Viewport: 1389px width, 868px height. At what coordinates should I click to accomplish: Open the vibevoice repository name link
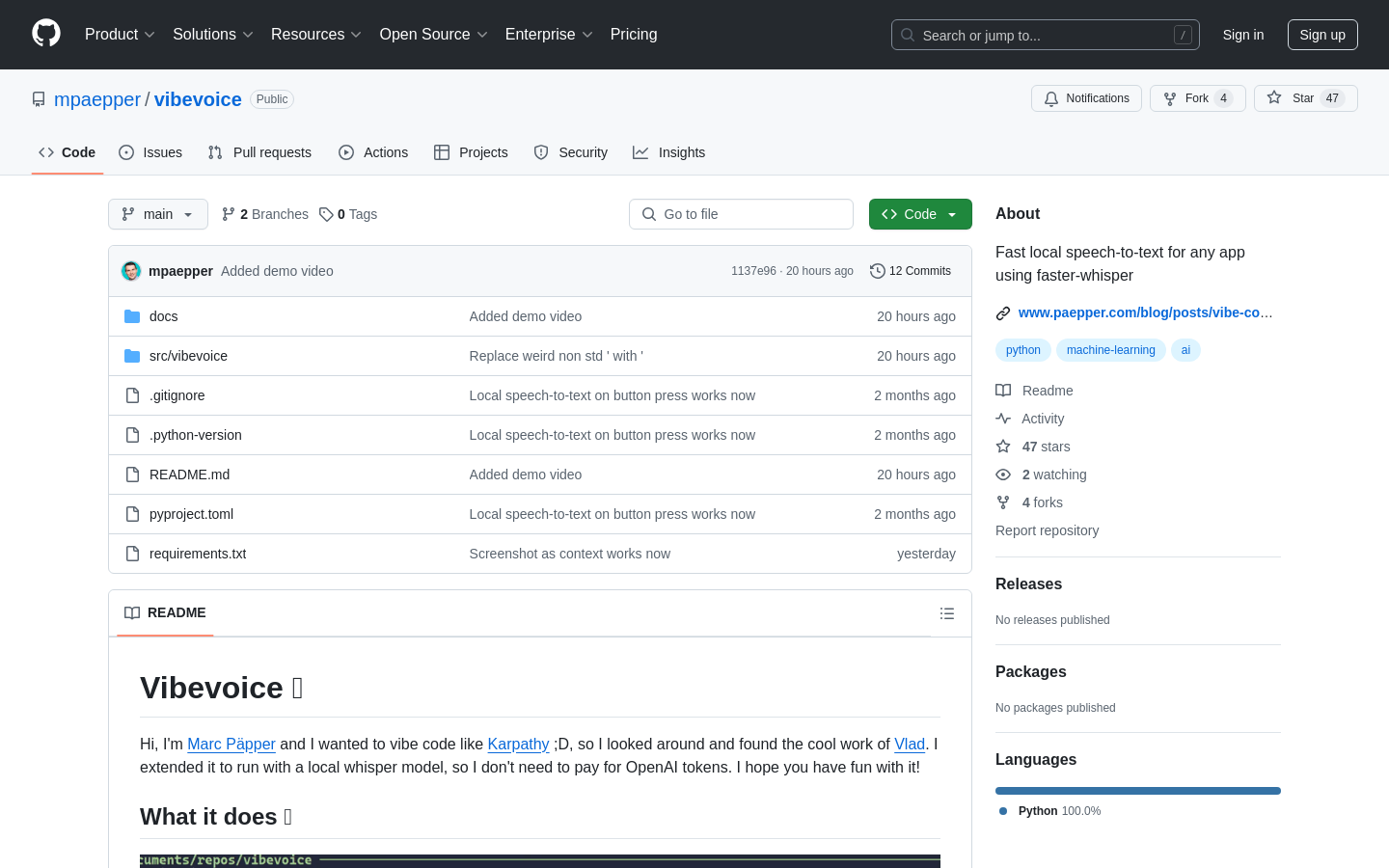[198, 99]
